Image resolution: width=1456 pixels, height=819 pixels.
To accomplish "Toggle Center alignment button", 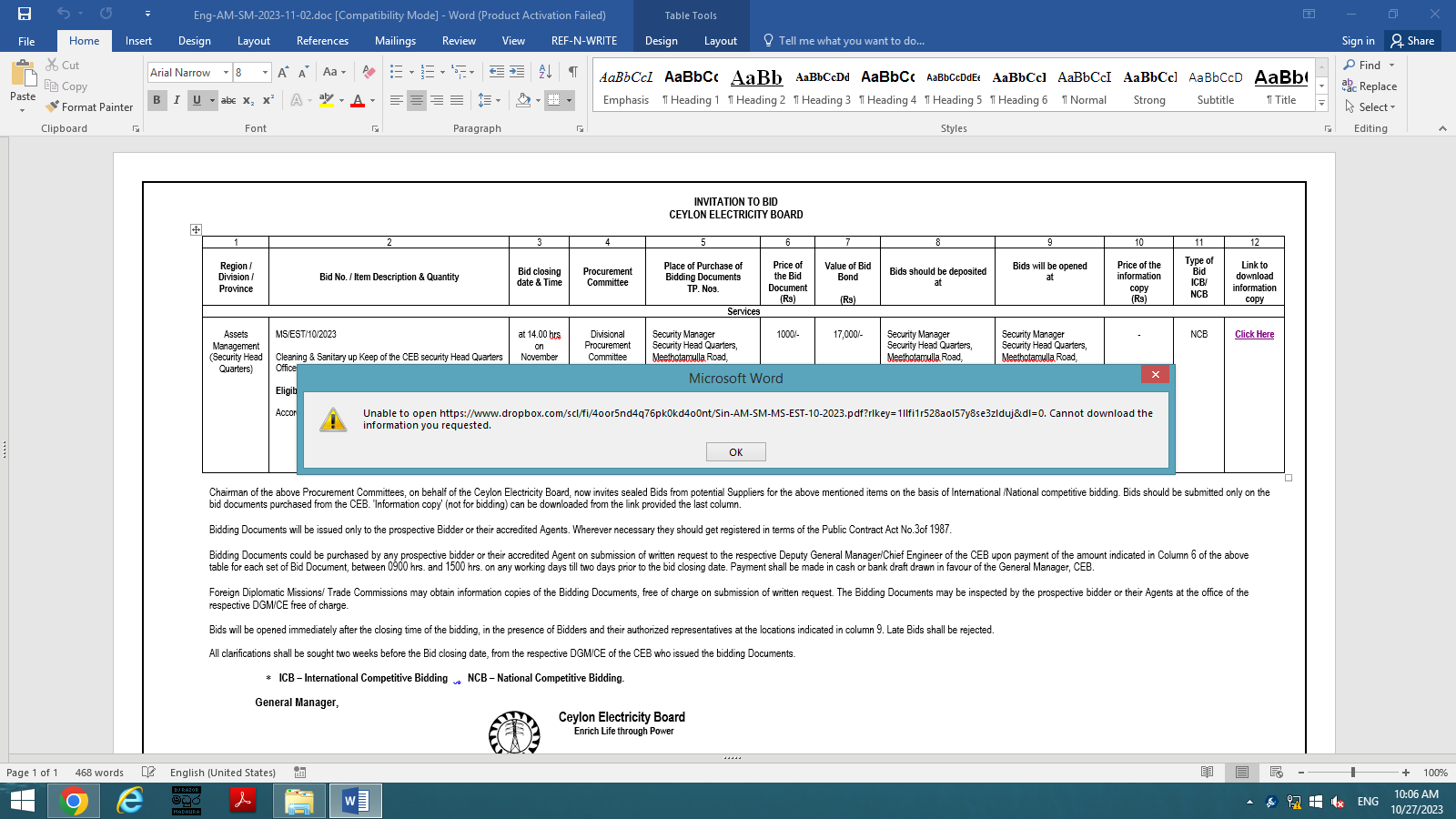I will [417, 100].
